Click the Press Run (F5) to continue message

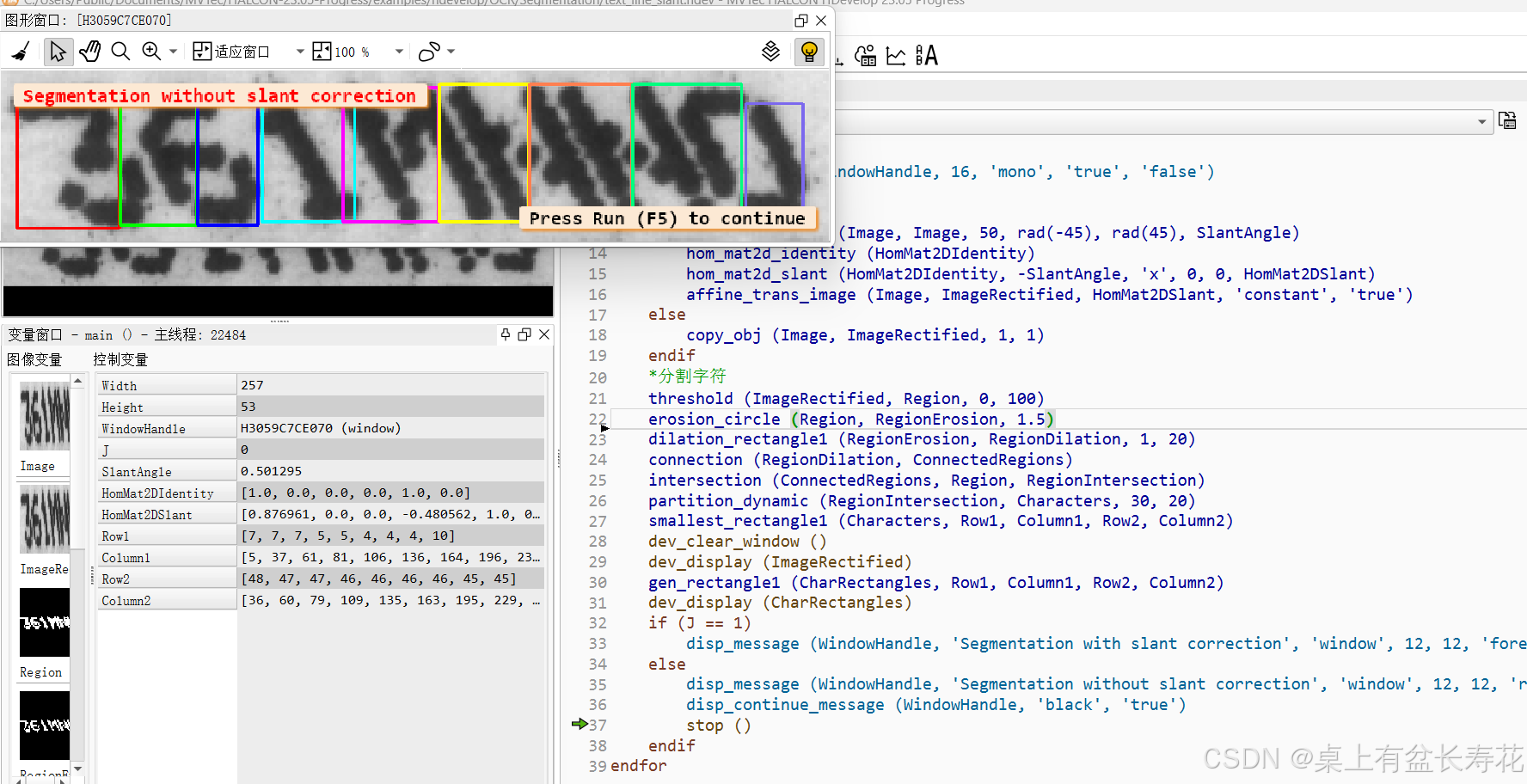667,218
